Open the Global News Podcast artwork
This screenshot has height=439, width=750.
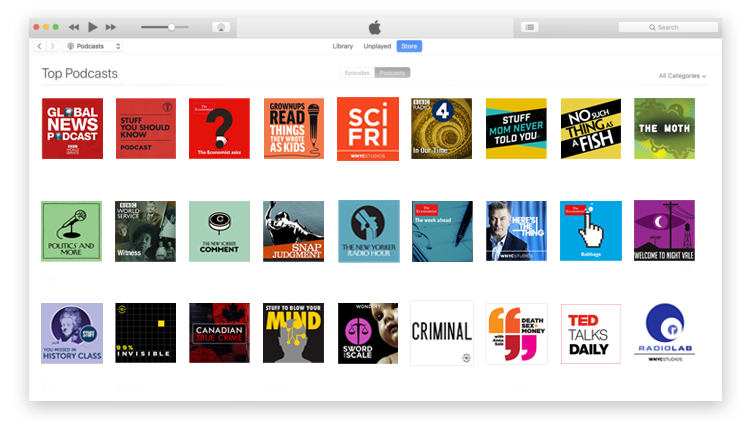(x=72, y=129)
